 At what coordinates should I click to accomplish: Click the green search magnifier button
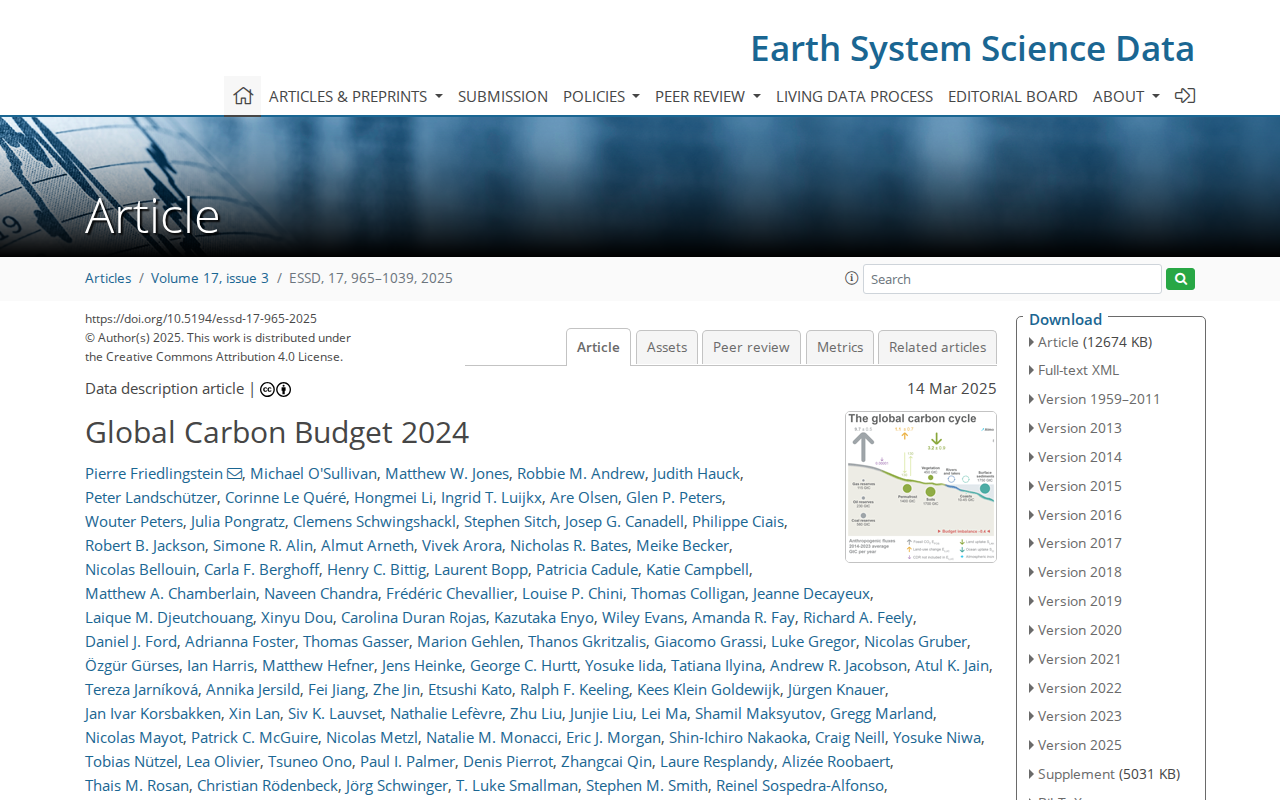[x=1180, y=279]
